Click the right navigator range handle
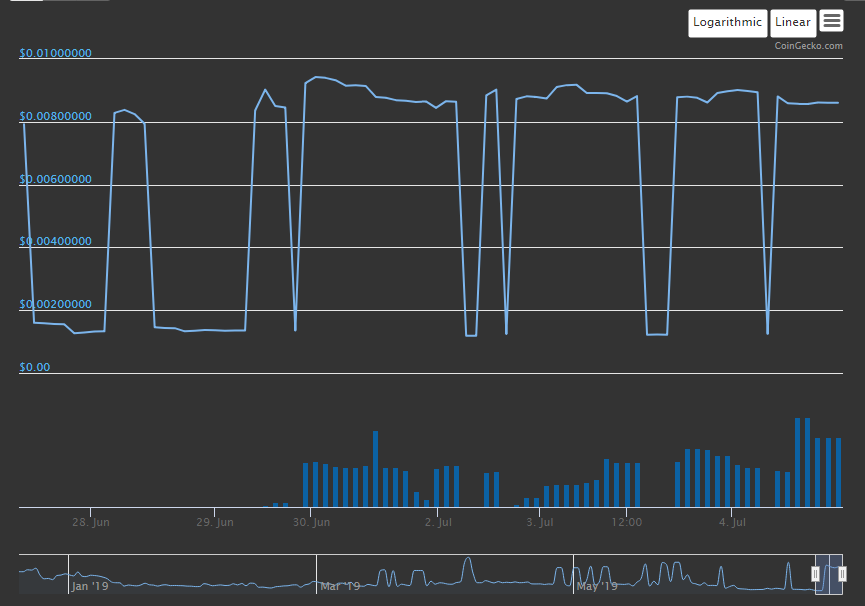The image size is (865, 606). tap(842, 574)
